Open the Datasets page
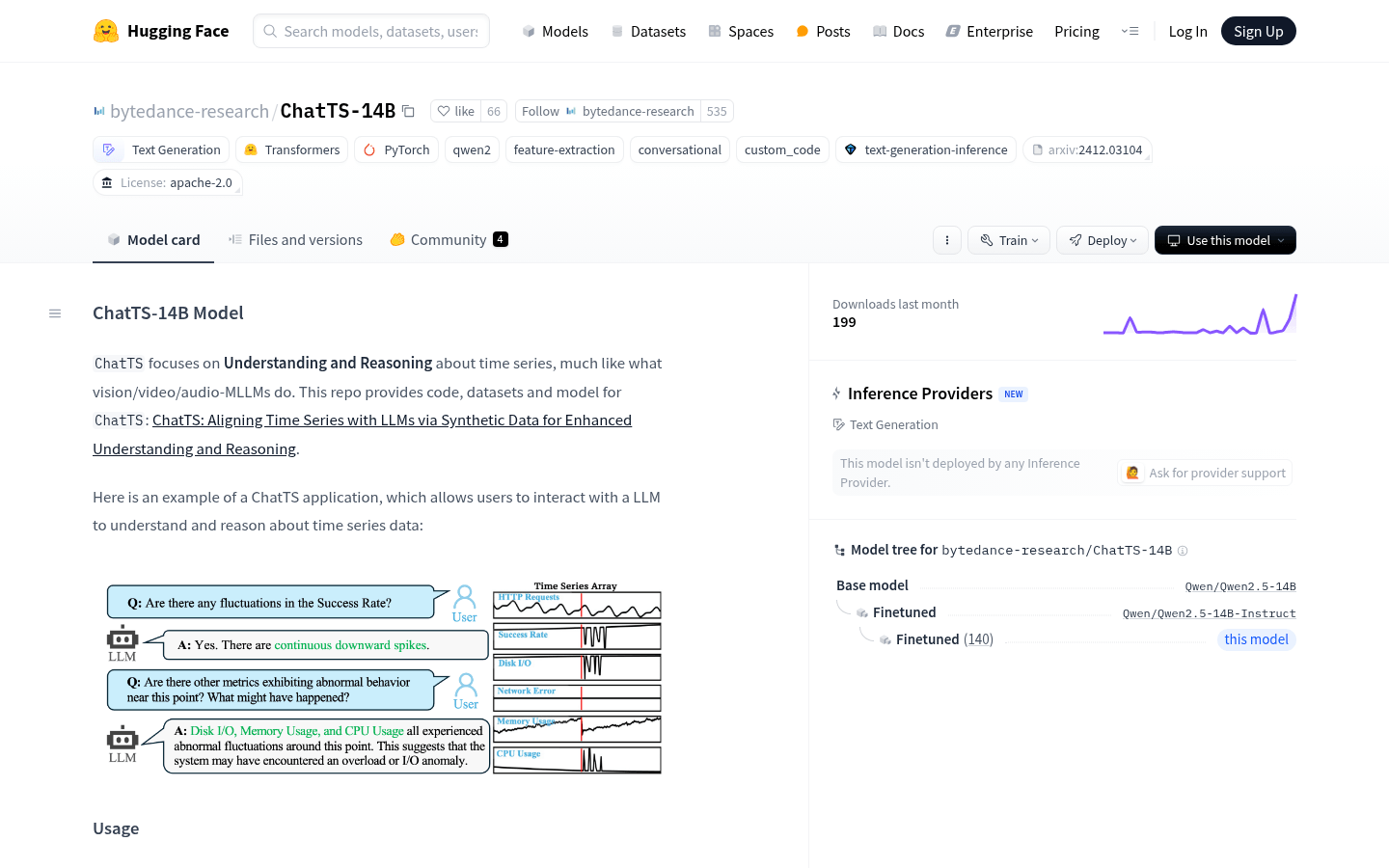 pos(648,31)
